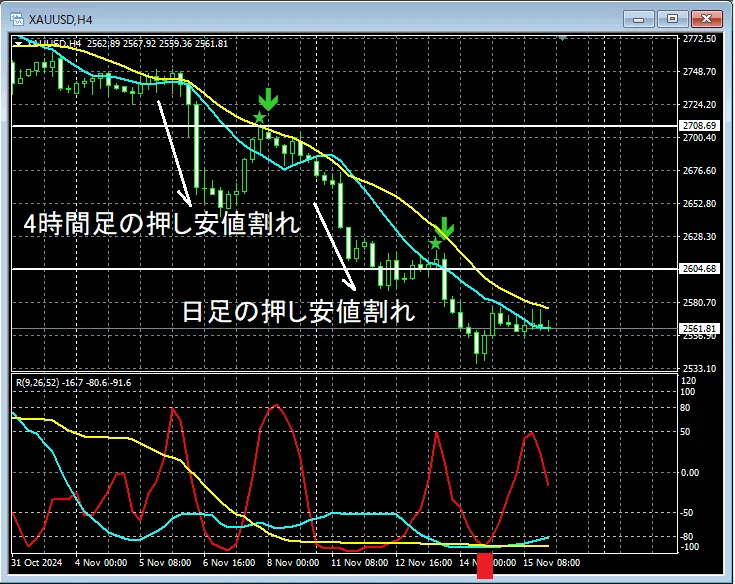
Task: Click the 0.00 level on the indicator scale
Action: pyautogui.click(x=690, y=472)
